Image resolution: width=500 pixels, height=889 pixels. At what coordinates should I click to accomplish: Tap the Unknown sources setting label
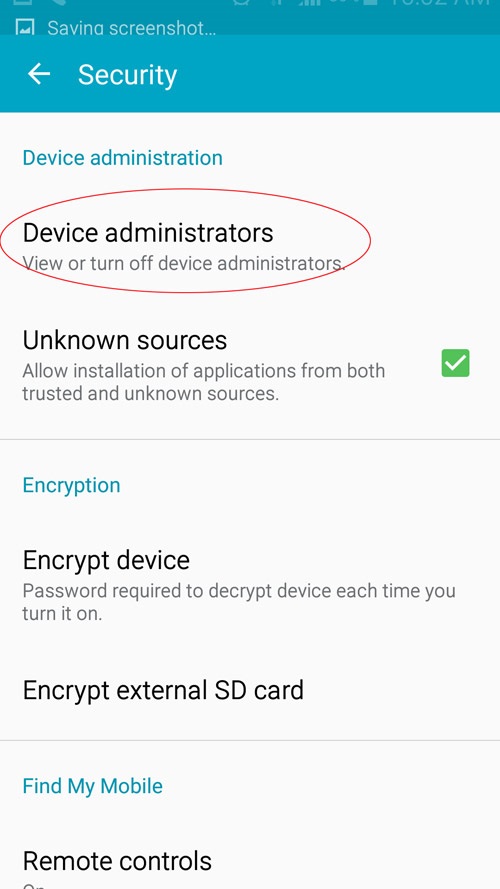point(125,340)
